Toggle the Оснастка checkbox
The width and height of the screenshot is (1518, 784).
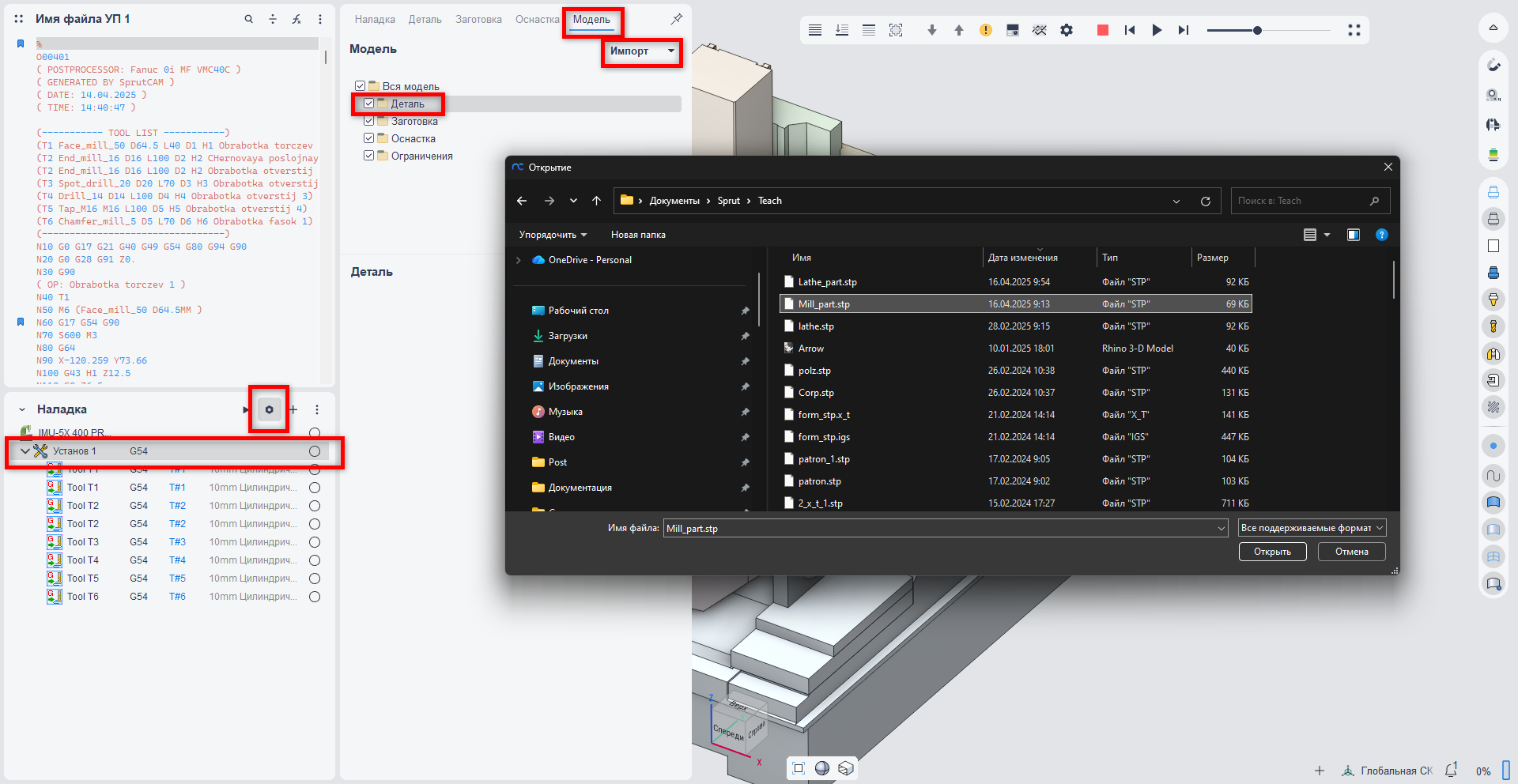coord(368,138)
